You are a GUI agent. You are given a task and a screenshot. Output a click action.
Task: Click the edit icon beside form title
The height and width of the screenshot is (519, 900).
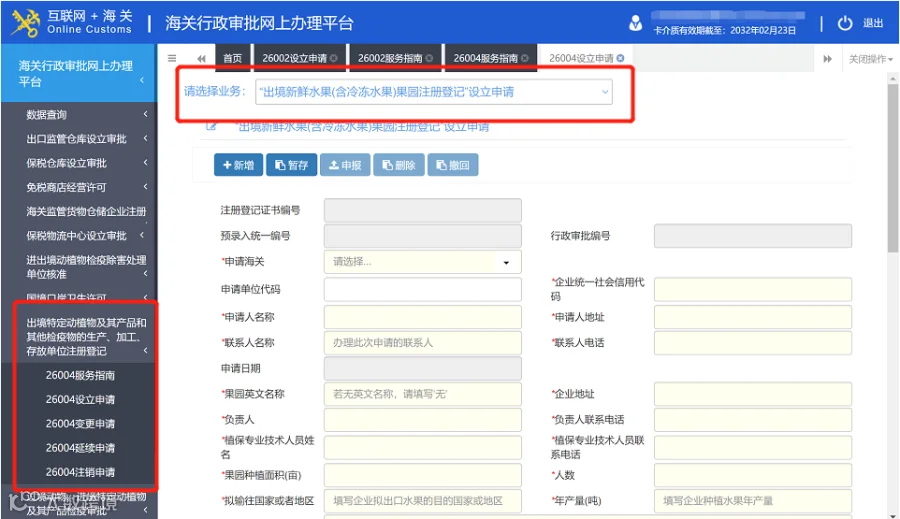(x=211, y=126)
